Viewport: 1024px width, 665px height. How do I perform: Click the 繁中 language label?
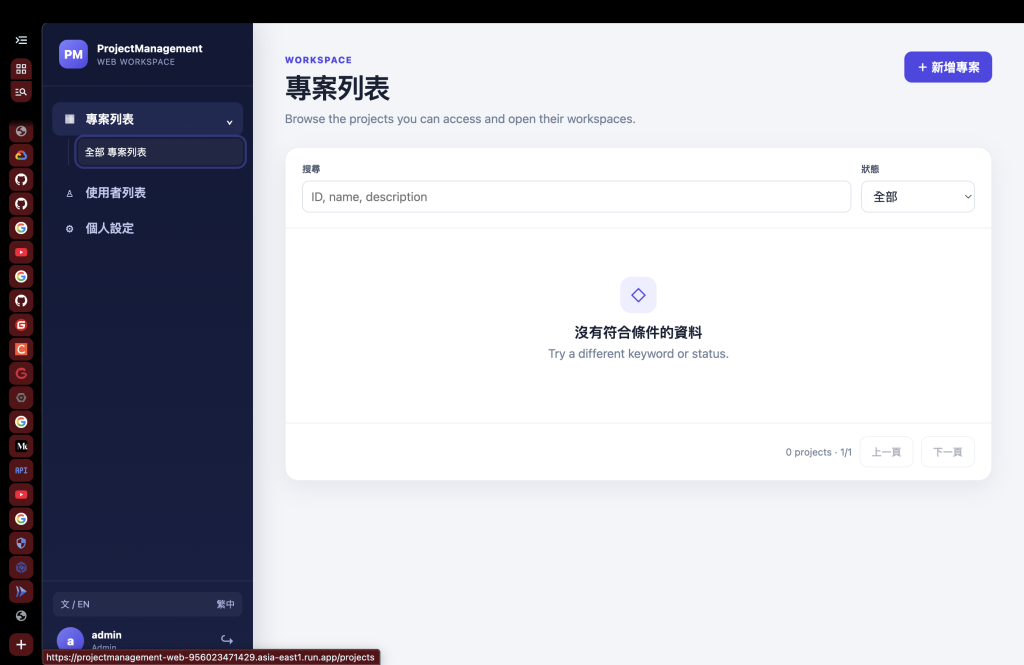(x=225, y=604)
